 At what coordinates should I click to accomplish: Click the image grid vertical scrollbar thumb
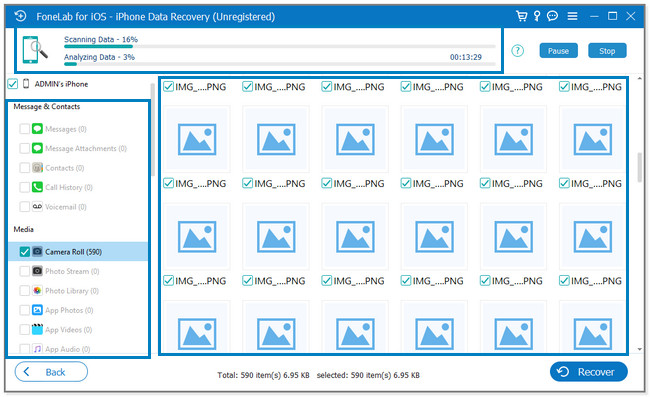[640, 167]
